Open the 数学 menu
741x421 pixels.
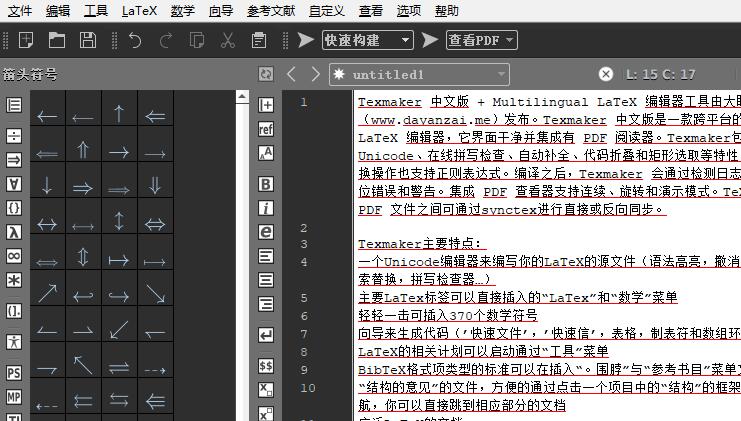pyautogui.click(x=183, y=10)
